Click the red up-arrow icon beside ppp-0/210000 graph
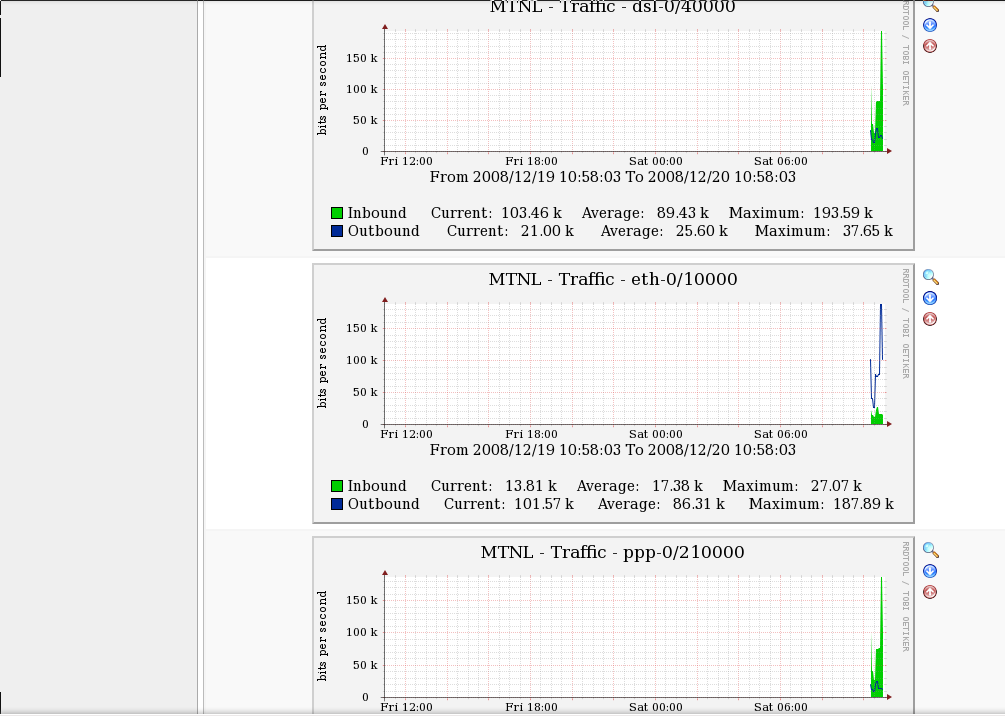The height and width of the screenshot is (716, 1005). 930,592
